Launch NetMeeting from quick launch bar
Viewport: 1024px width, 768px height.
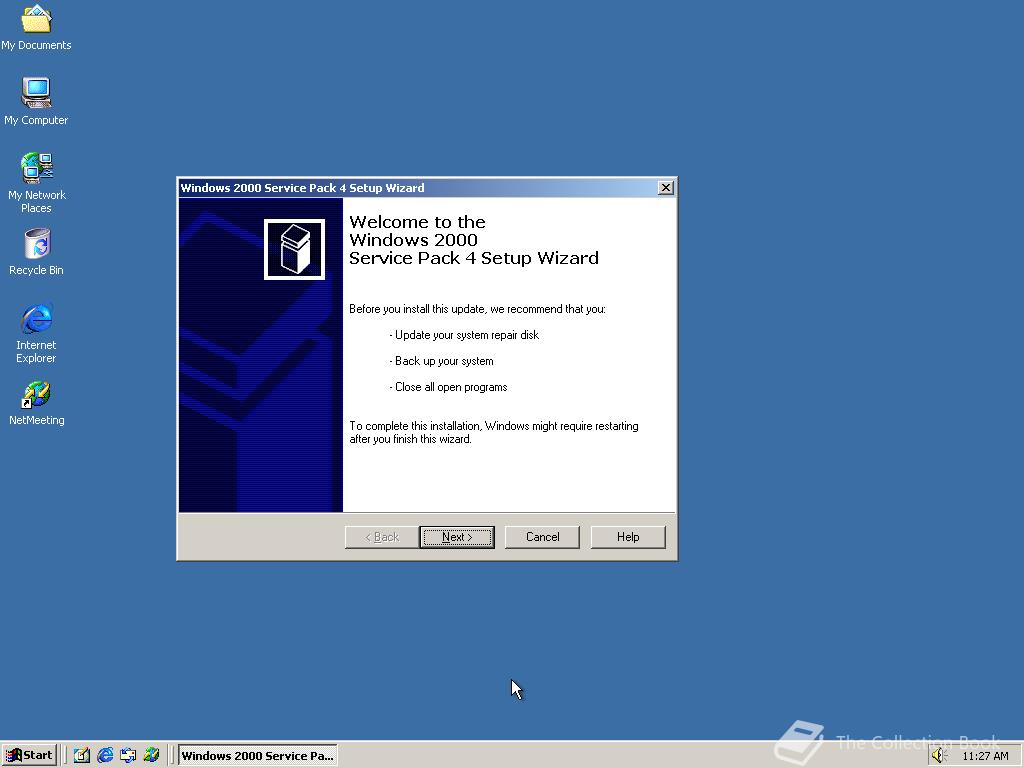pos(151,755)
